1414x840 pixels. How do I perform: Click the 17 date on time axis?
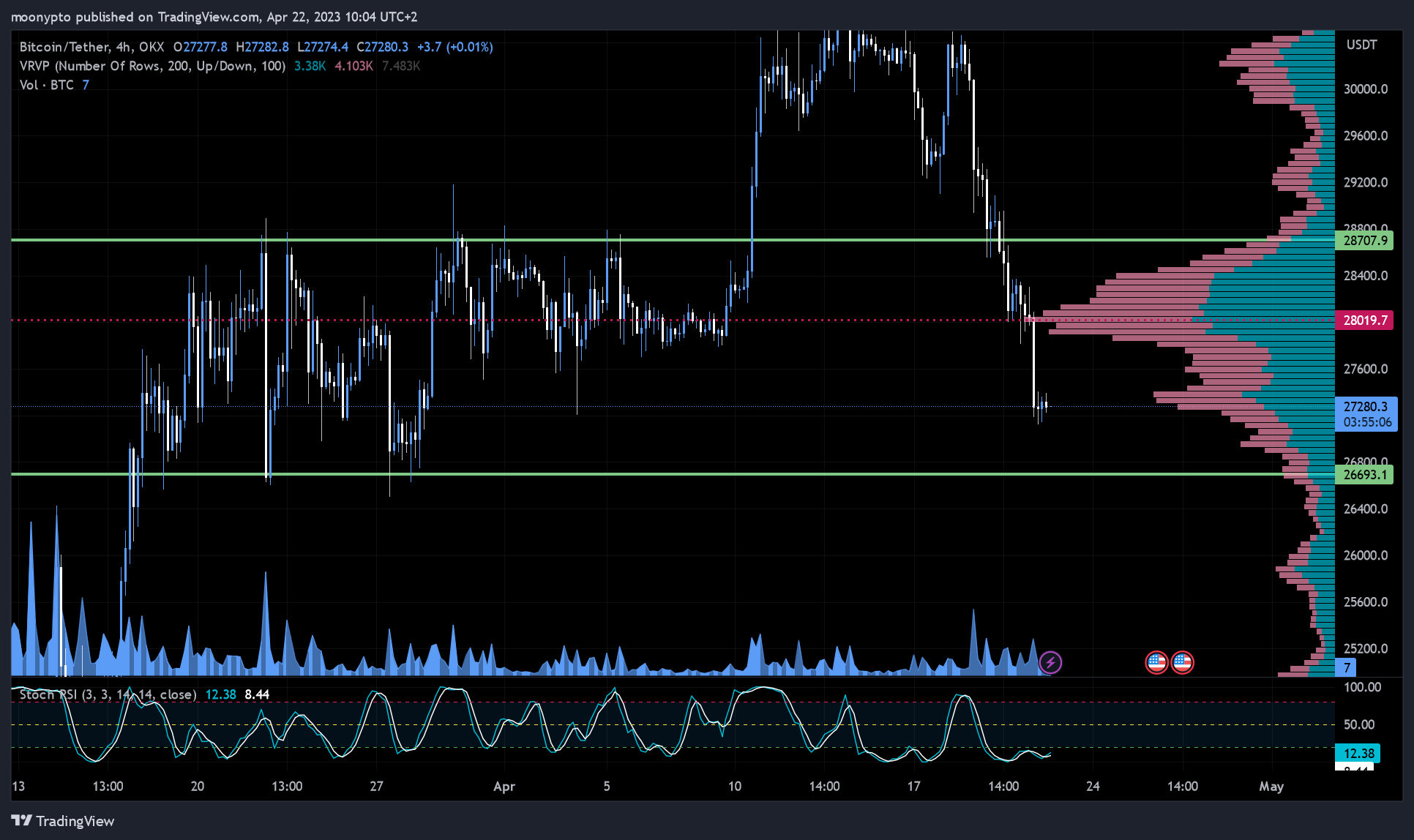pos(913,787)
